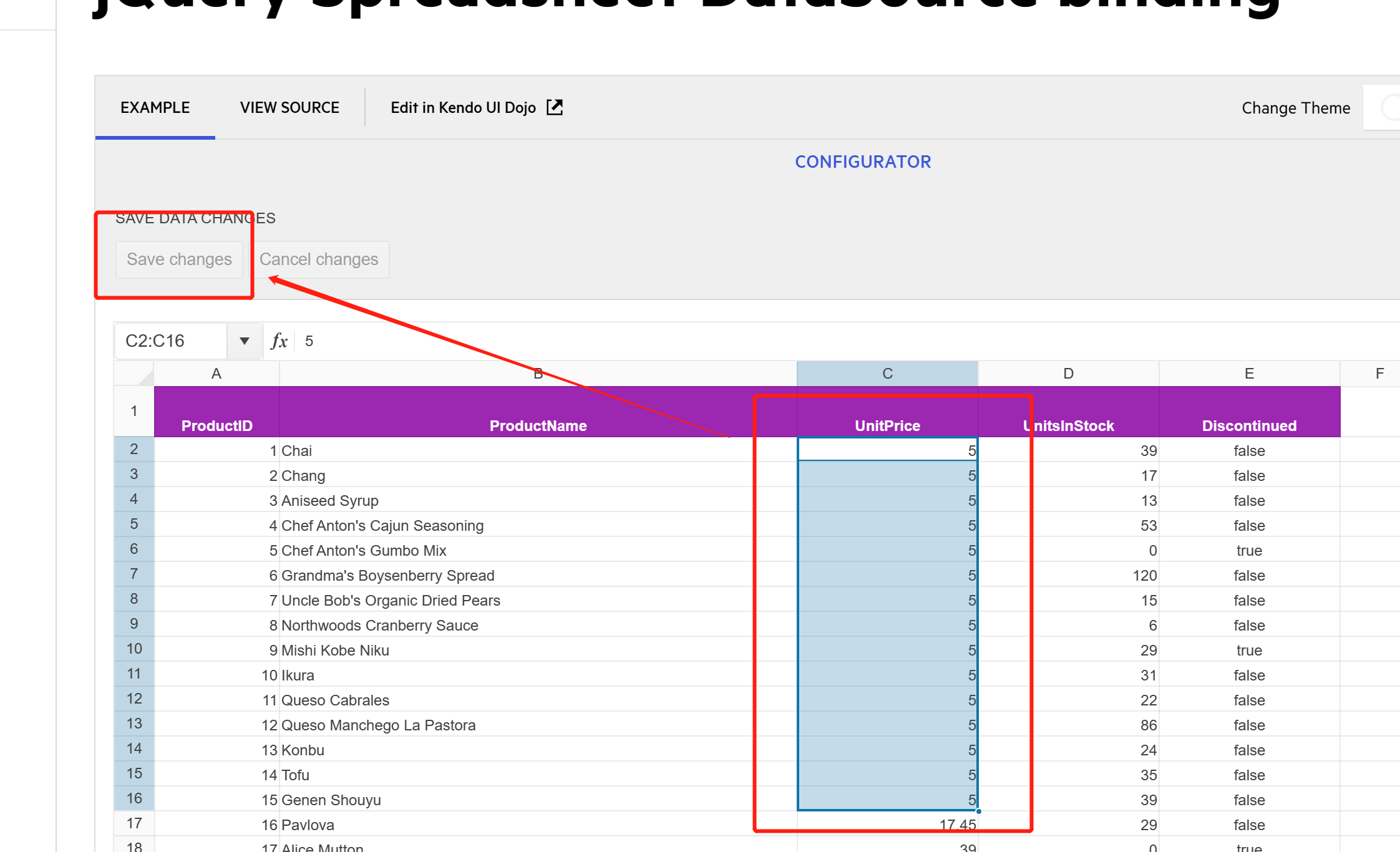1400x852 pixels.
Task: Select column C header
Action: pos(887,374)
